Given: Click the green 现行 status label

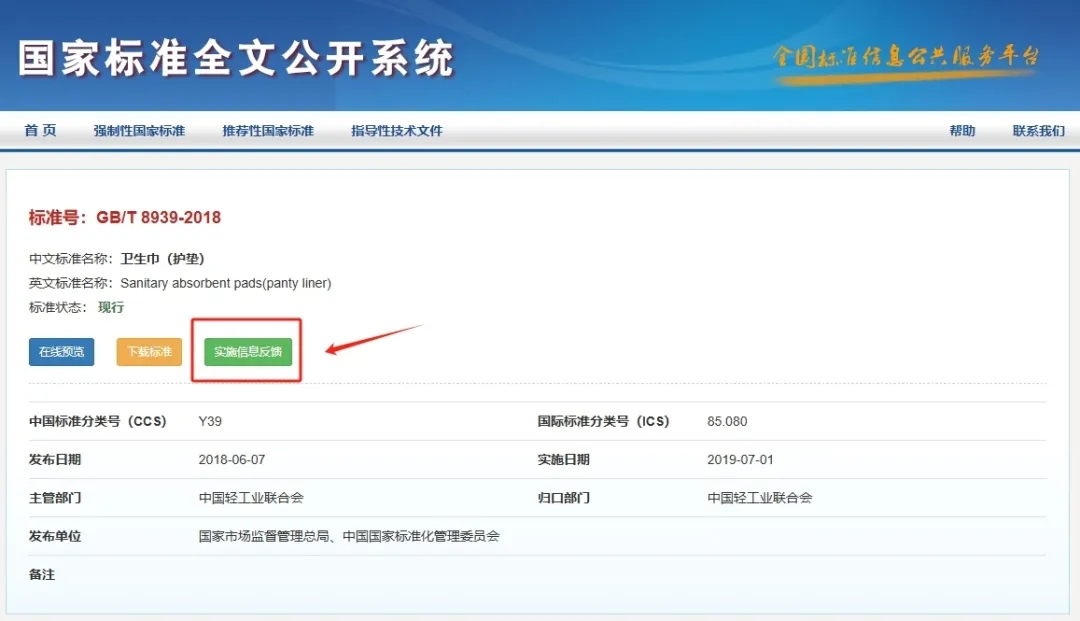Looking at the screenshot, I should (111, 307).
